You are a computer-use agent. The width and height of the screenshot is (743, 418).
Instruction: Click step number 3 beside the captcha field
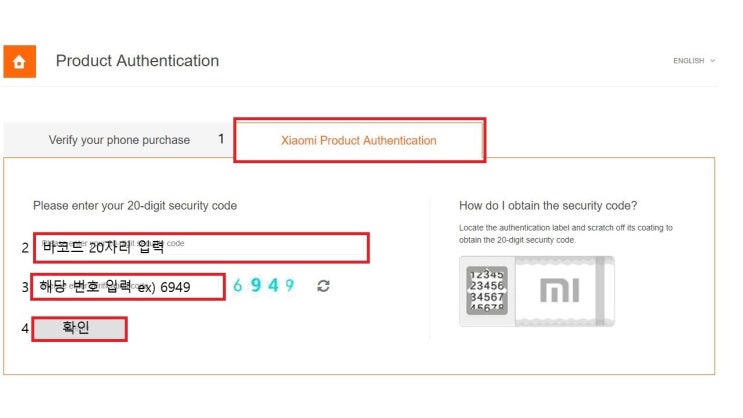(25, 287)
